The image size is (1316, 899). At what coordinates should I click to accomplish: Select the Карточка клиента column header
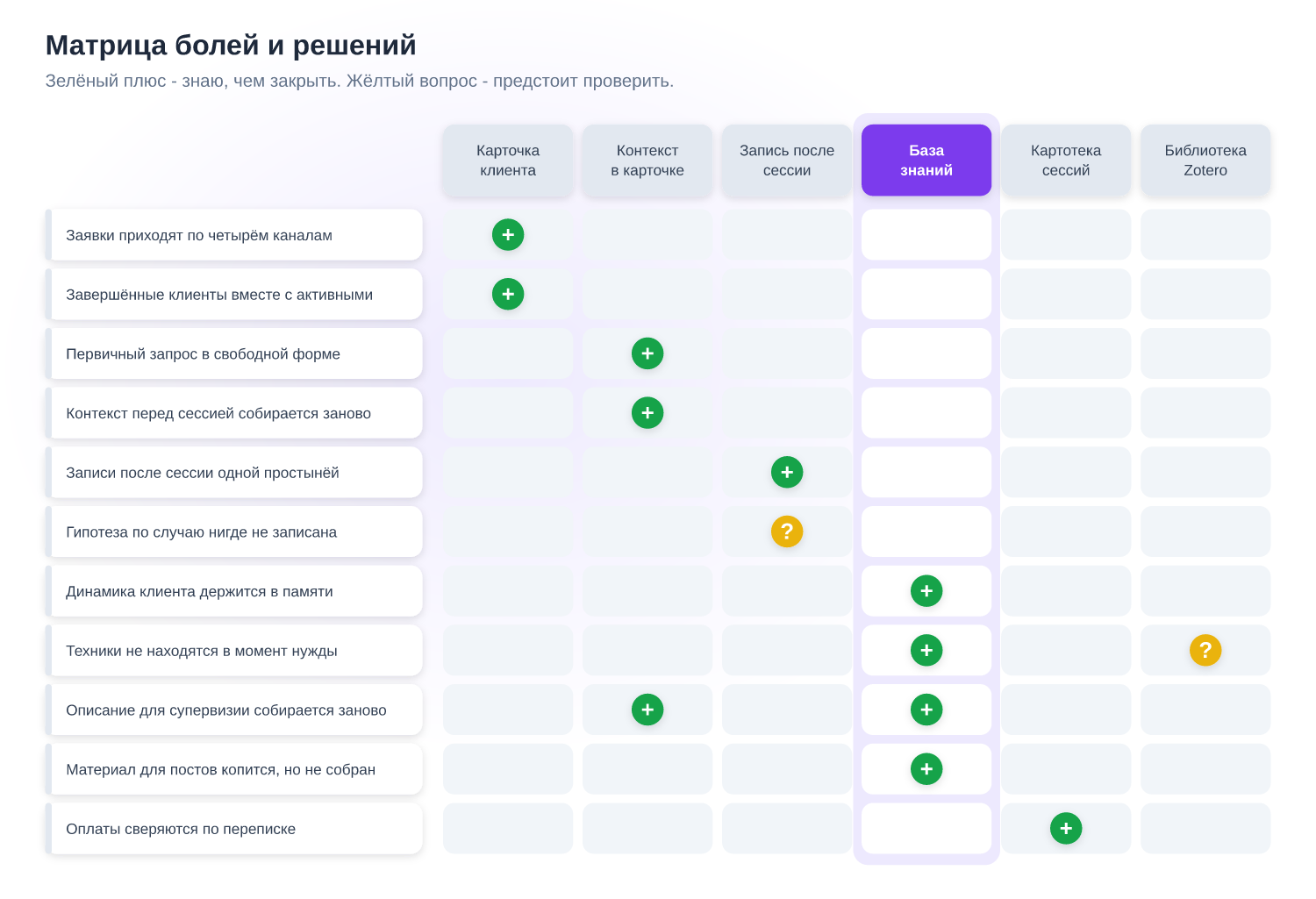[x=508, y=161]
